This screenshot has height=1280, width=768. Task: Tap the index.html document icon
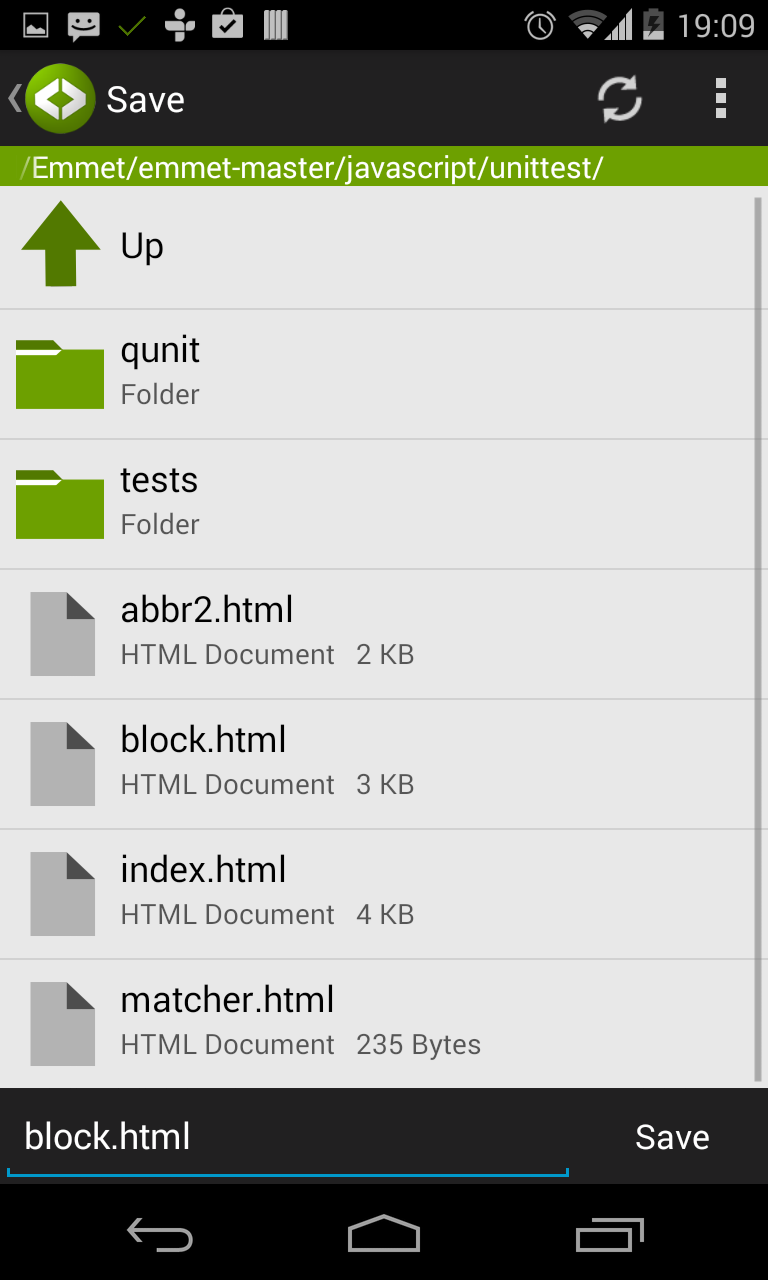(x=62, y=894)
